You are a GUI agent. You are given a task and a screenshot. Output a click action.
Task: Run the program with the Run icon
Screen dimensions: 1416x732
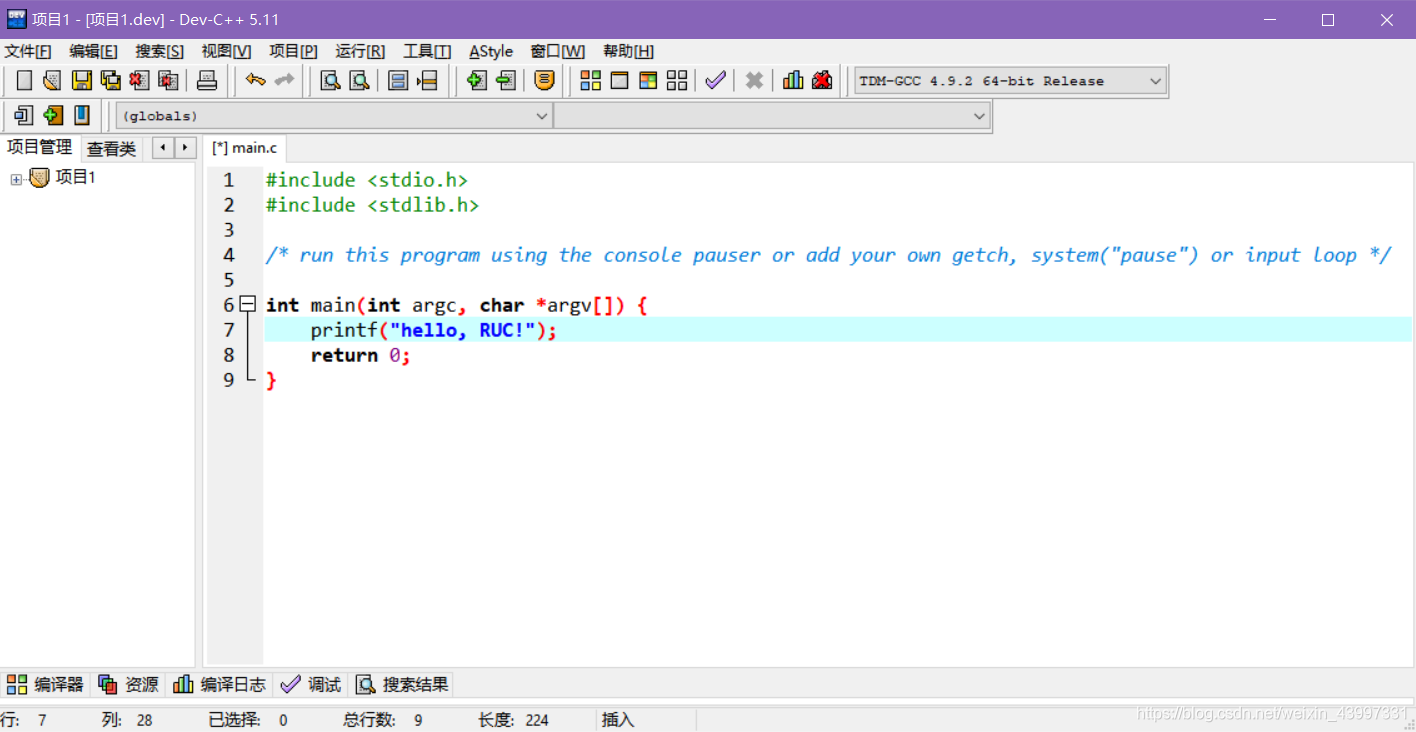click(620, 81)
